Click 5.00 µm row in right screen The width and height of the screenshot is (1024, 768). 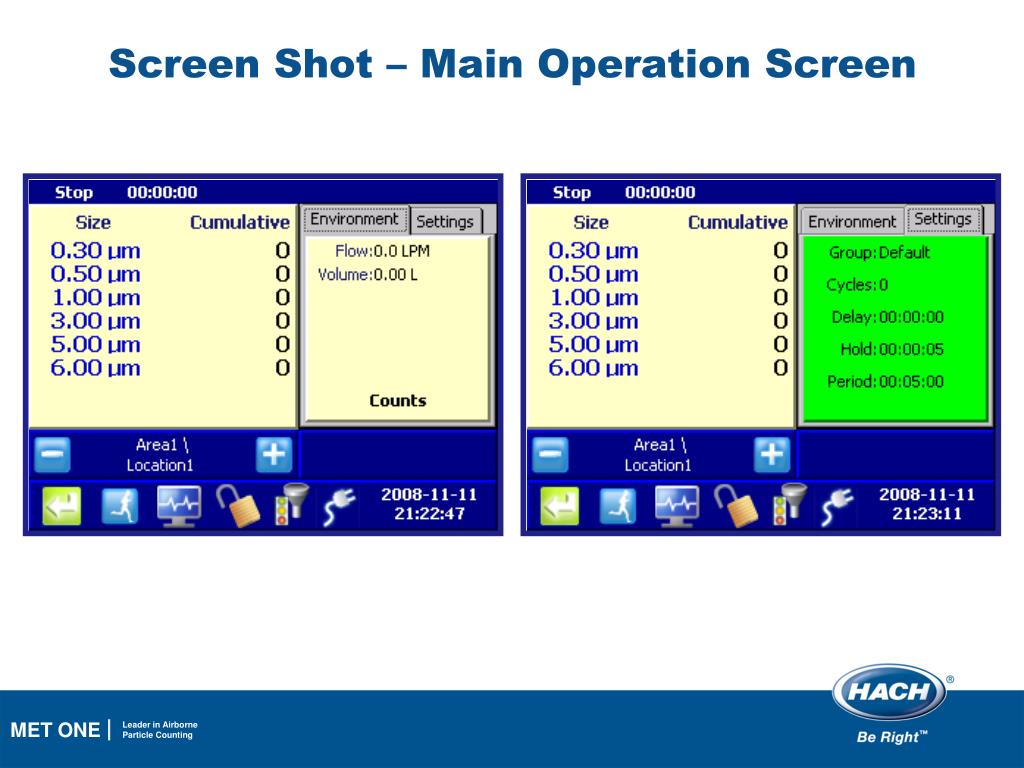point(667,345)
